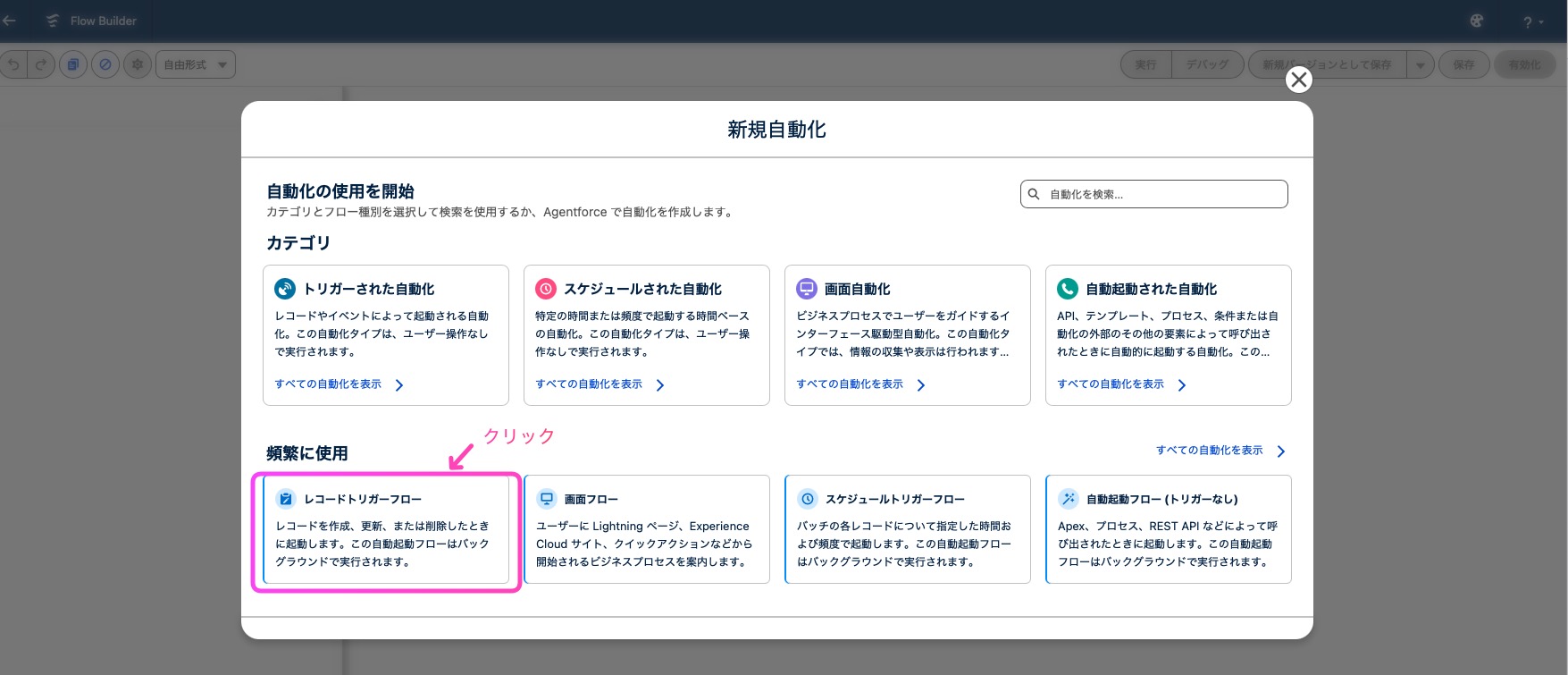Select the スケジュールされた自動化 category title

point(643,289)
